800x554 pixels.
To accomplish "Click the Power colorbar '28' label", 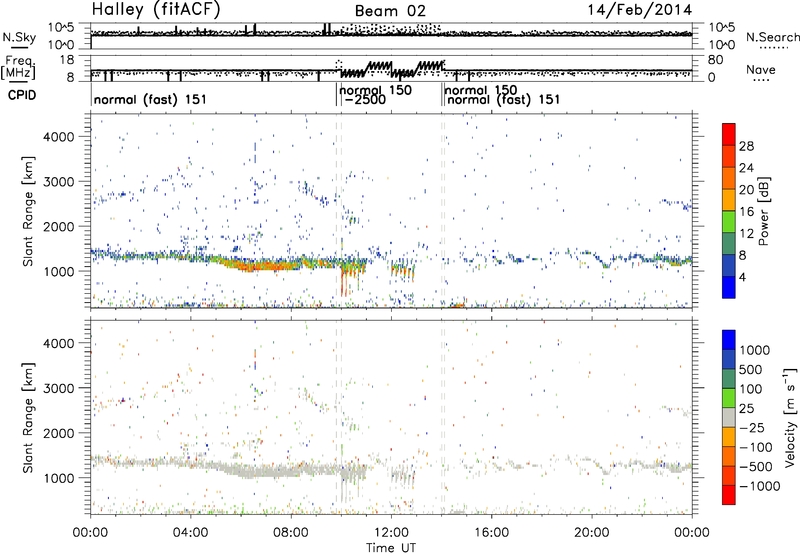I will pos(746,146).
